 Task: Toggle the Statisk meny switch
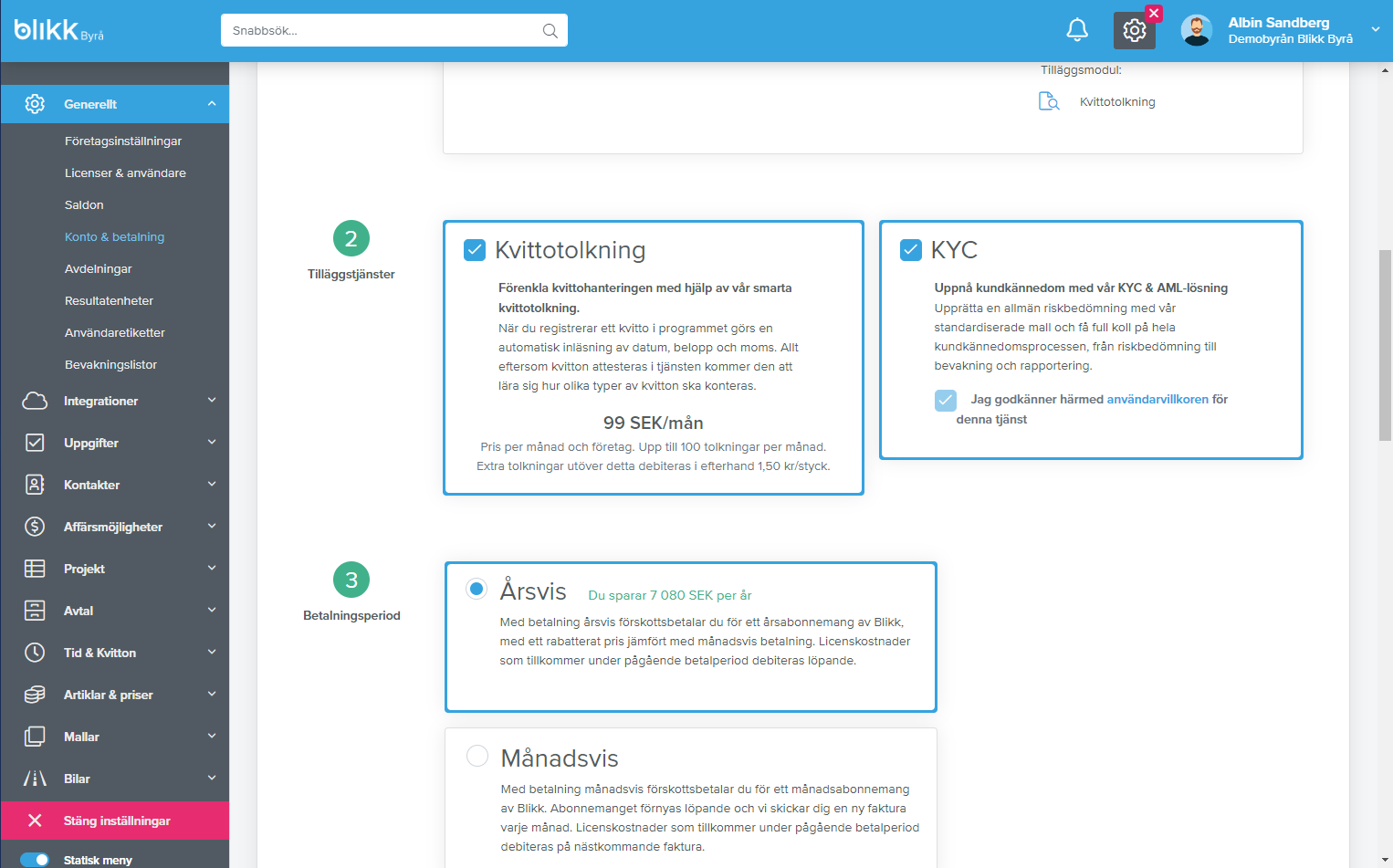coord(35,860)
